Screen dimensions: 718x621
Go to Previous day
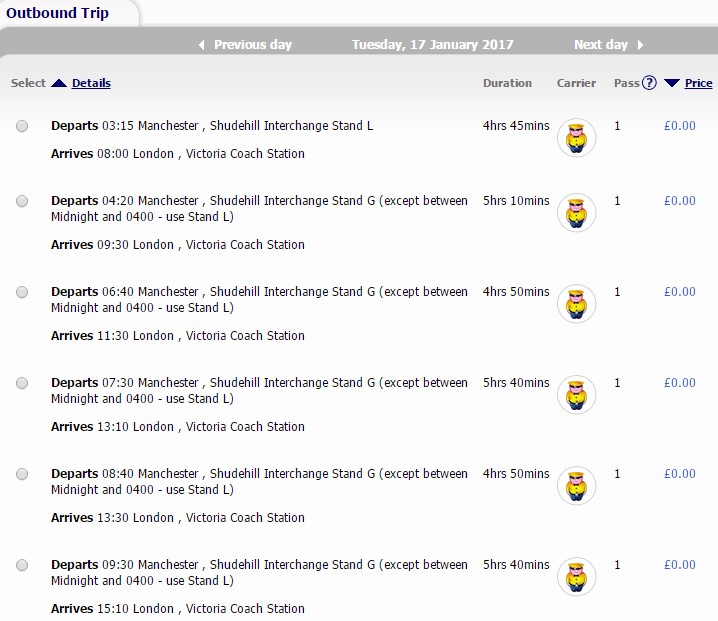pyautogui.click(x=253, y=45)
